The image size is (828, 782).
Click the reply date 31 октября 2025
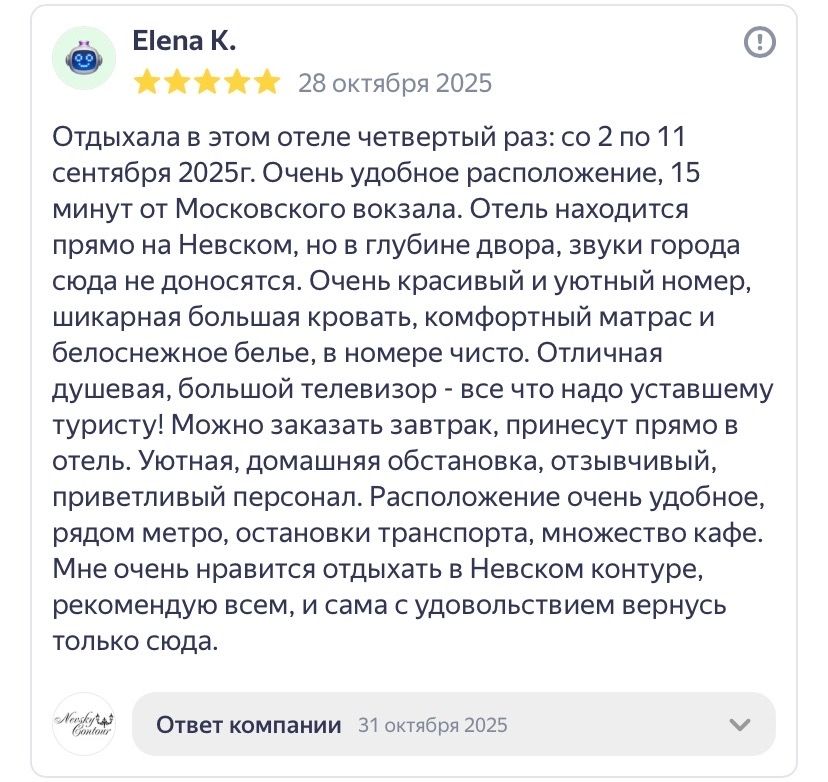(x=432, y=725)
